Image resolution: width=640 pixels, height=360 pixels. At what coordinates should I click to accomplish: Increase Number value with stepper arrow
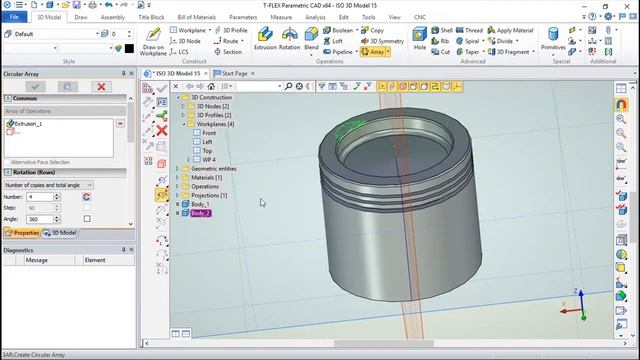pyautogui.click(x=57, y=195)
